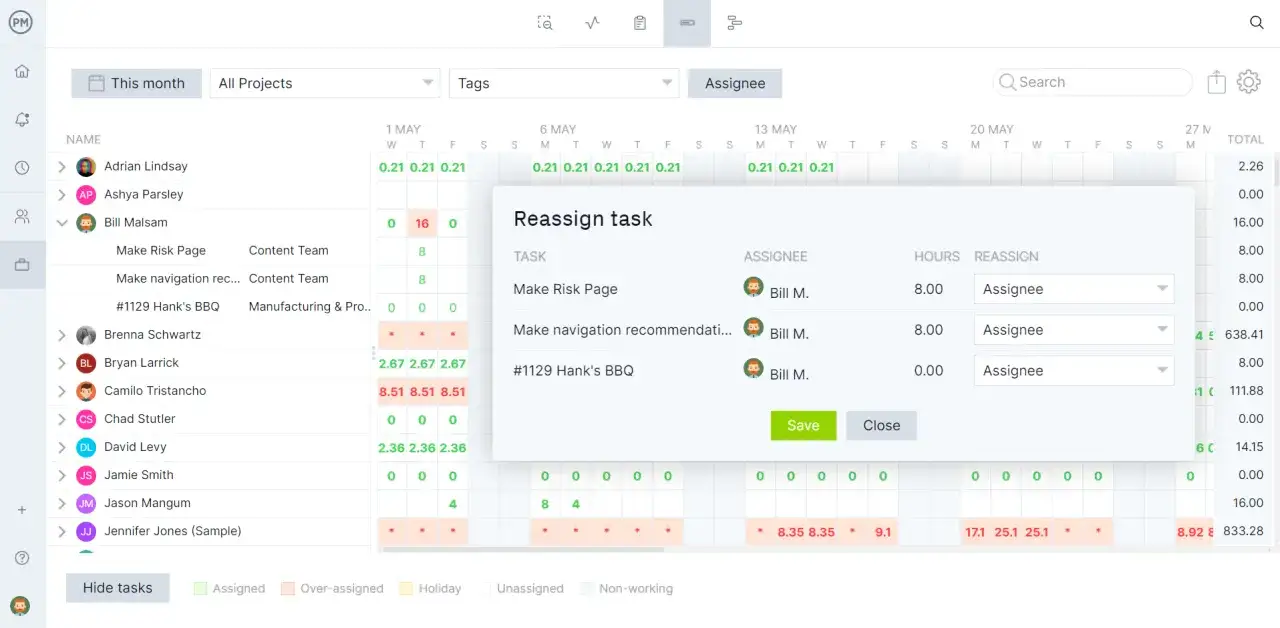Save the task reassignment

pos(803,425)
